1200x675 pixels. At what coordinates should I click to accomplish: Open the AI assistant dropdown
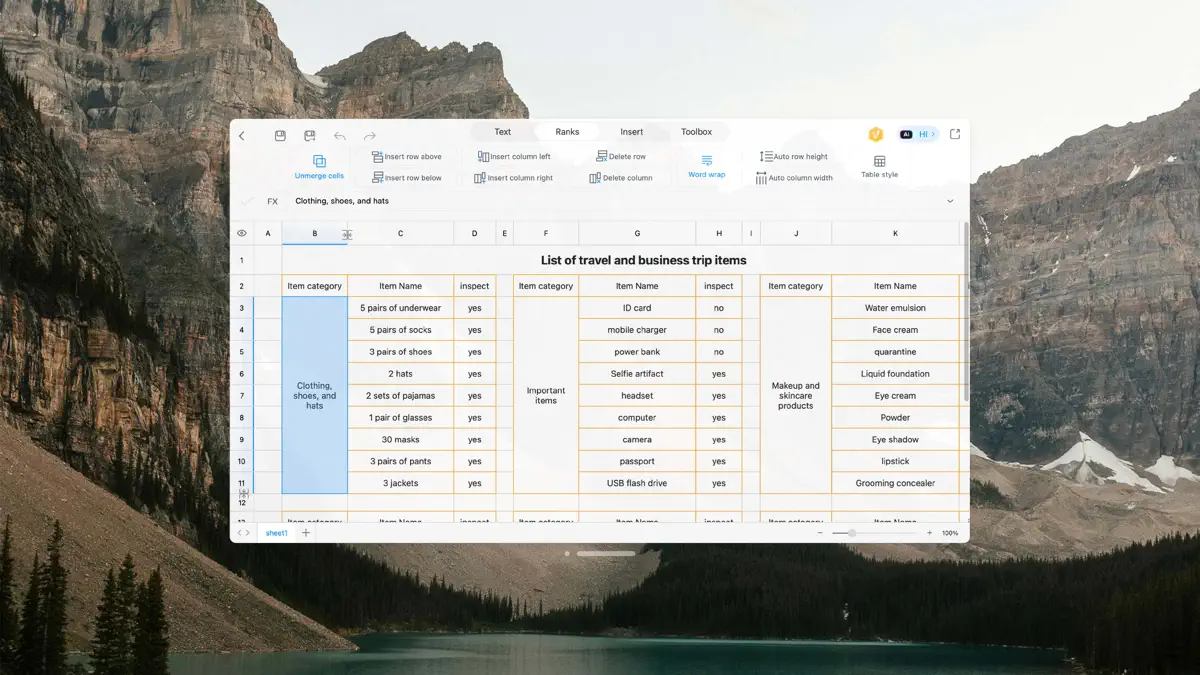pos(906,133)
